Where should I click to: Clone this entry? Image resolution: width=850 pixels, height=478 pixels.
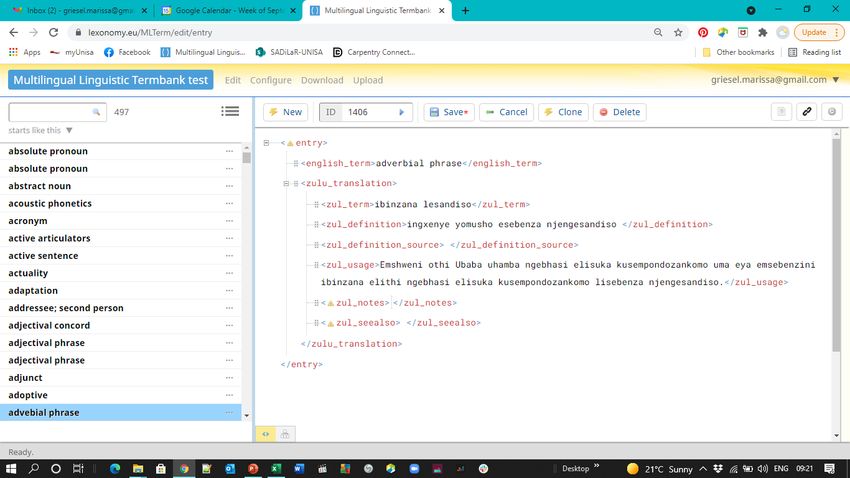click(563, 112)
